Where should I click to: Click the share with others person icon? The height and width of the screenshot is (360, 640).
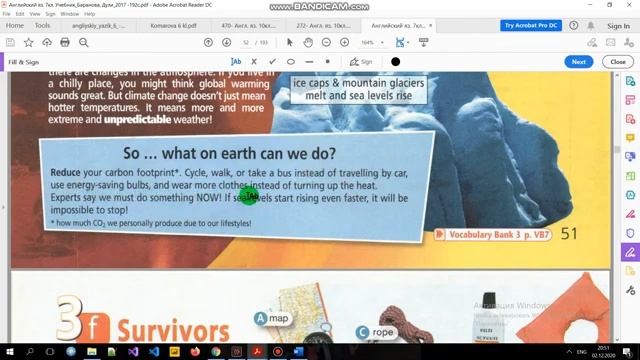pyautogui.click(x=629, y=42)
